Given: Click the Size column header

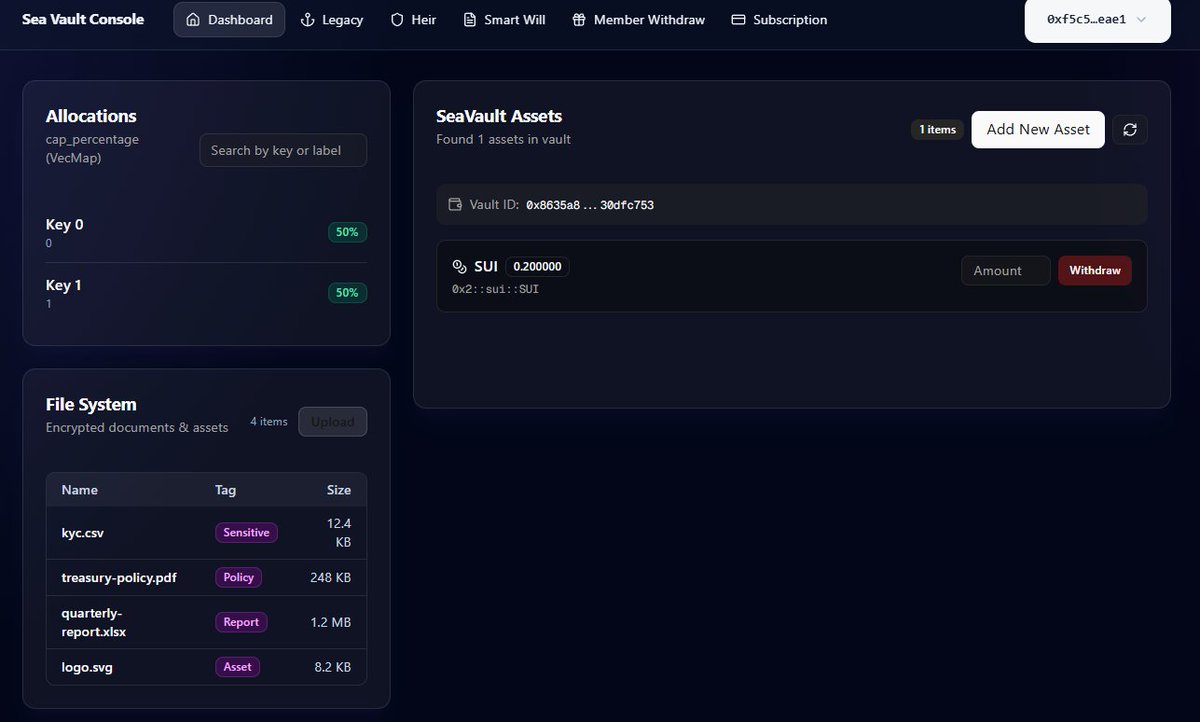Looking at the screenshot, I should click(x=339, y=490).
